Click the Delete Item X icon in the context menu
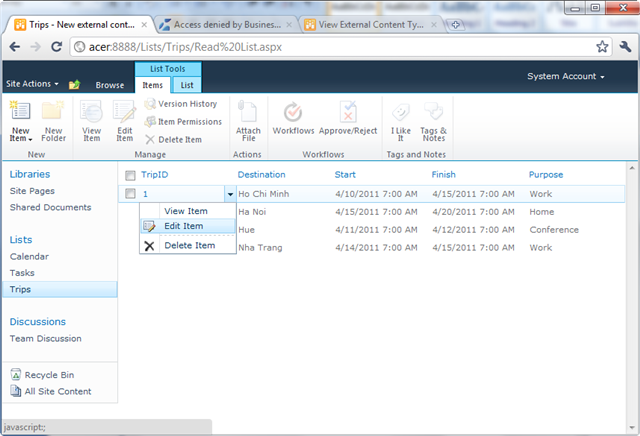640x436 pixels. click(149, 246)
